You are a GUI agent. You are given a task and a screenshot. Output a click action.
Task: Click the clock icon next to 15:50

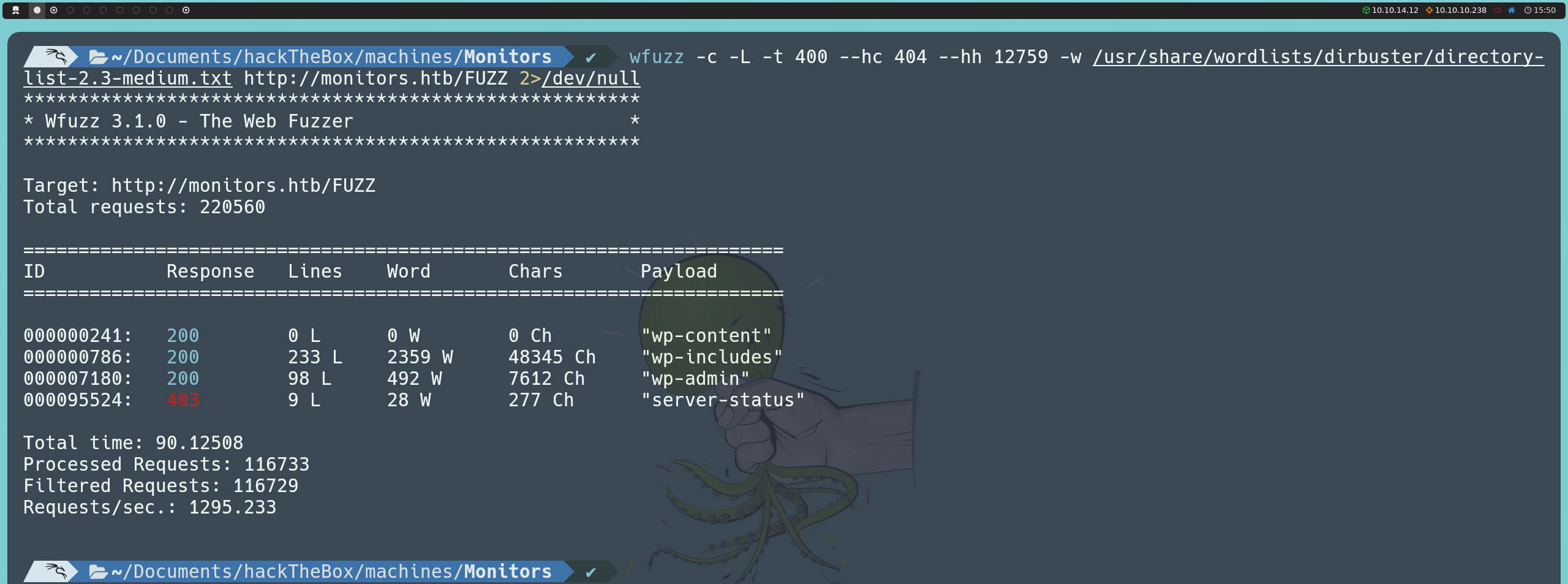coord(1528,10)
